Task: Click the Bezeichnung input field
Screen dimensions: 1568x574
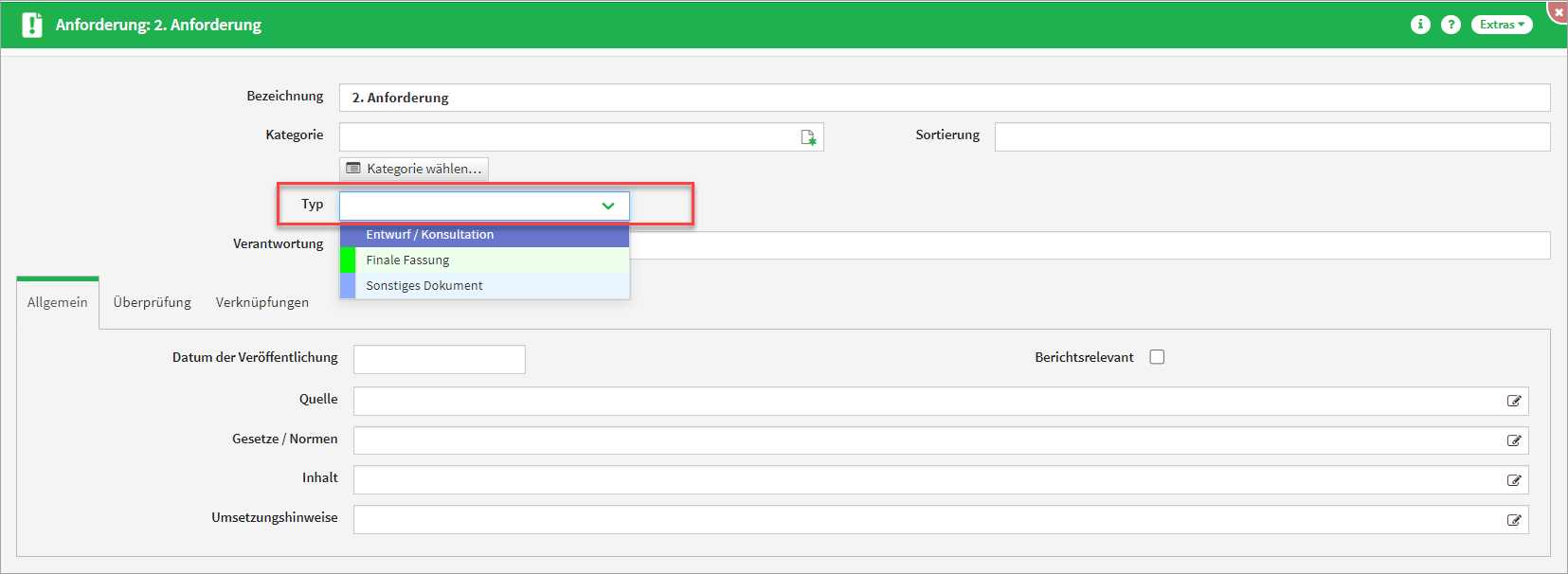Action: point(945,98)
